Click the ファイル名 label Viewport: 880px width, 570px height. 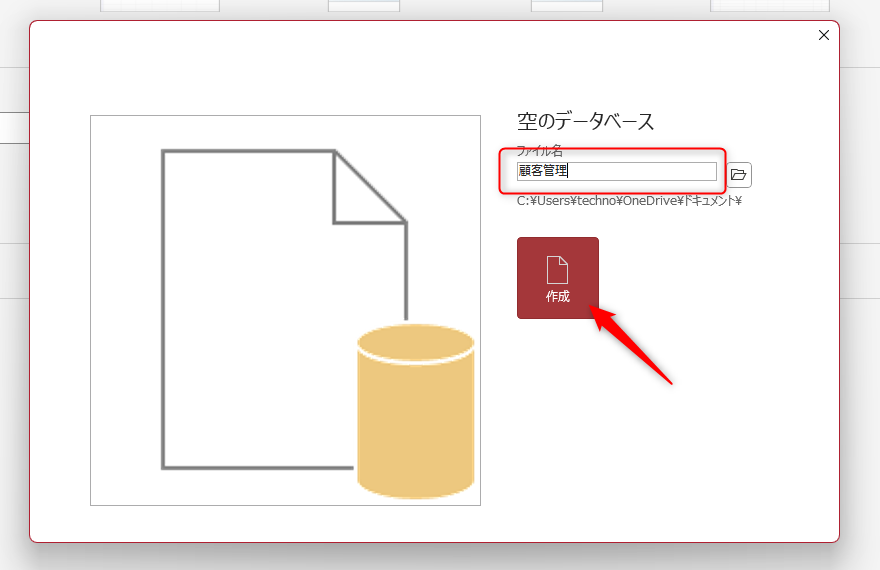pos(539,150)
